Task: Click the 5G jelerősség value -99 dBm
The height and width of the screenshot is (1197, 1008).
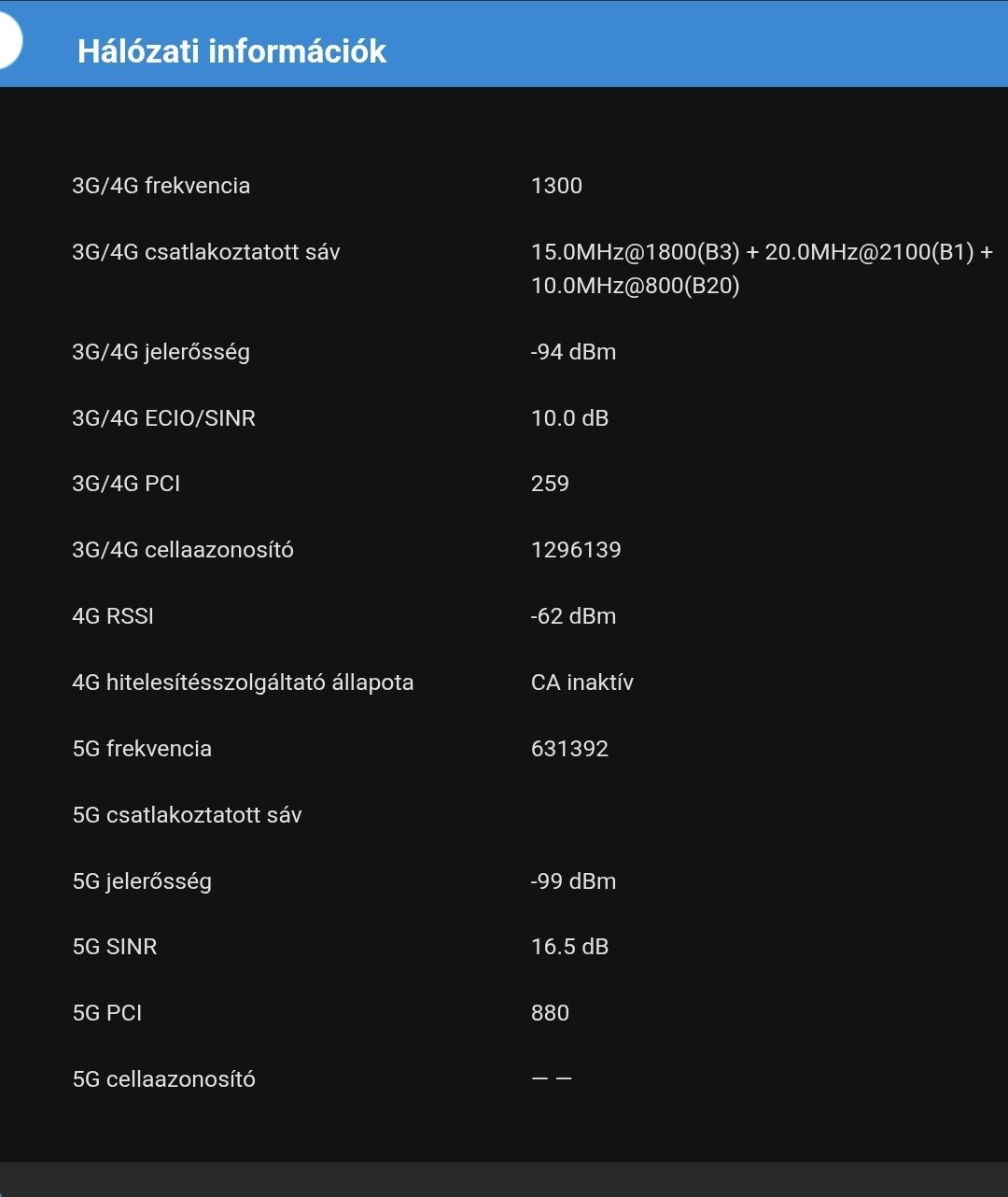Action: [573, 881]
